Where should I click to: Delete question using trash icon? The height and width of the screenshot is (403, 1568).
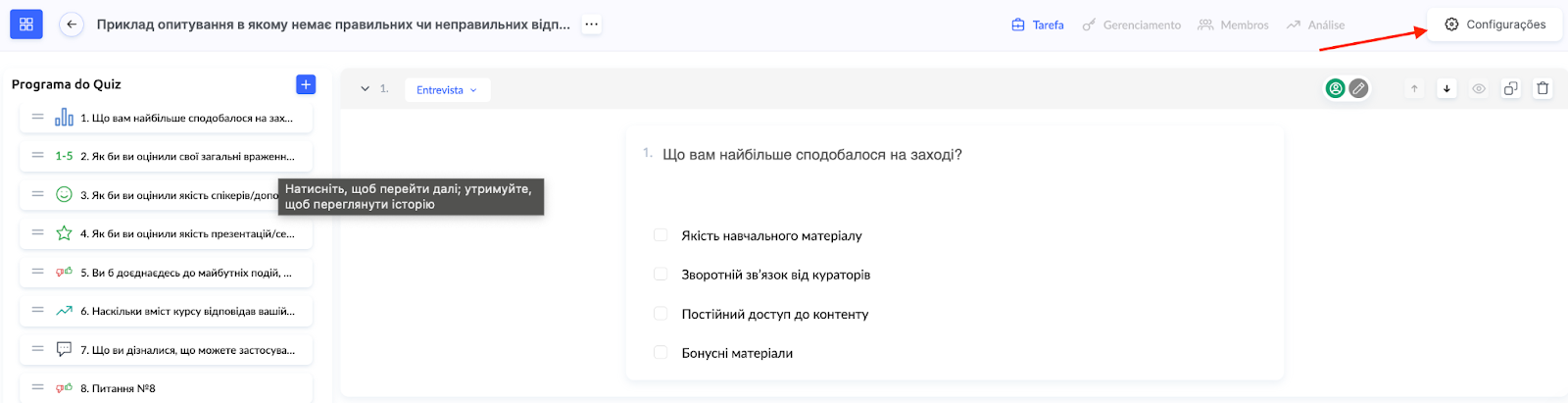(1543, 88)
